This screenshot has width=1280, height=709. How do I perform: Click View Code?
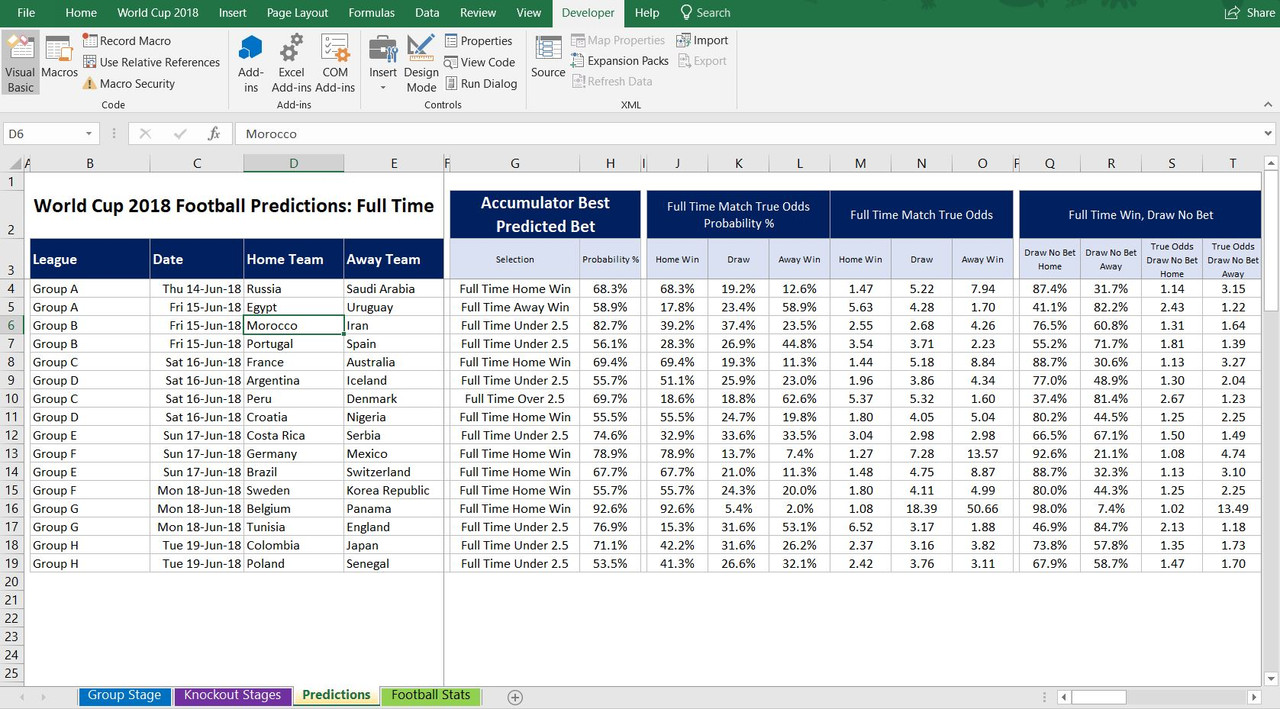(480, 62)
